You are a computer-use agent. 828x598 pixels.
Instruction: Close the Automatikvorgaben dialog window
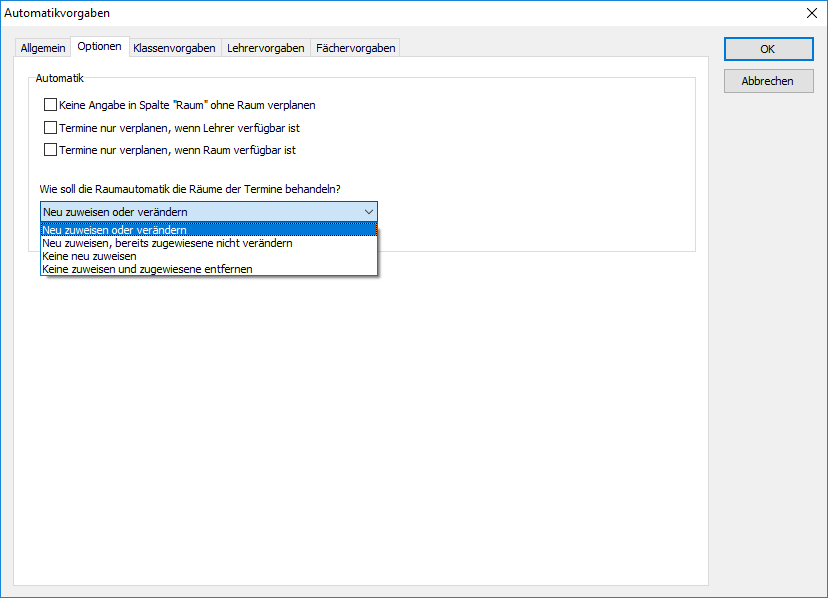(x=812, y=13)
